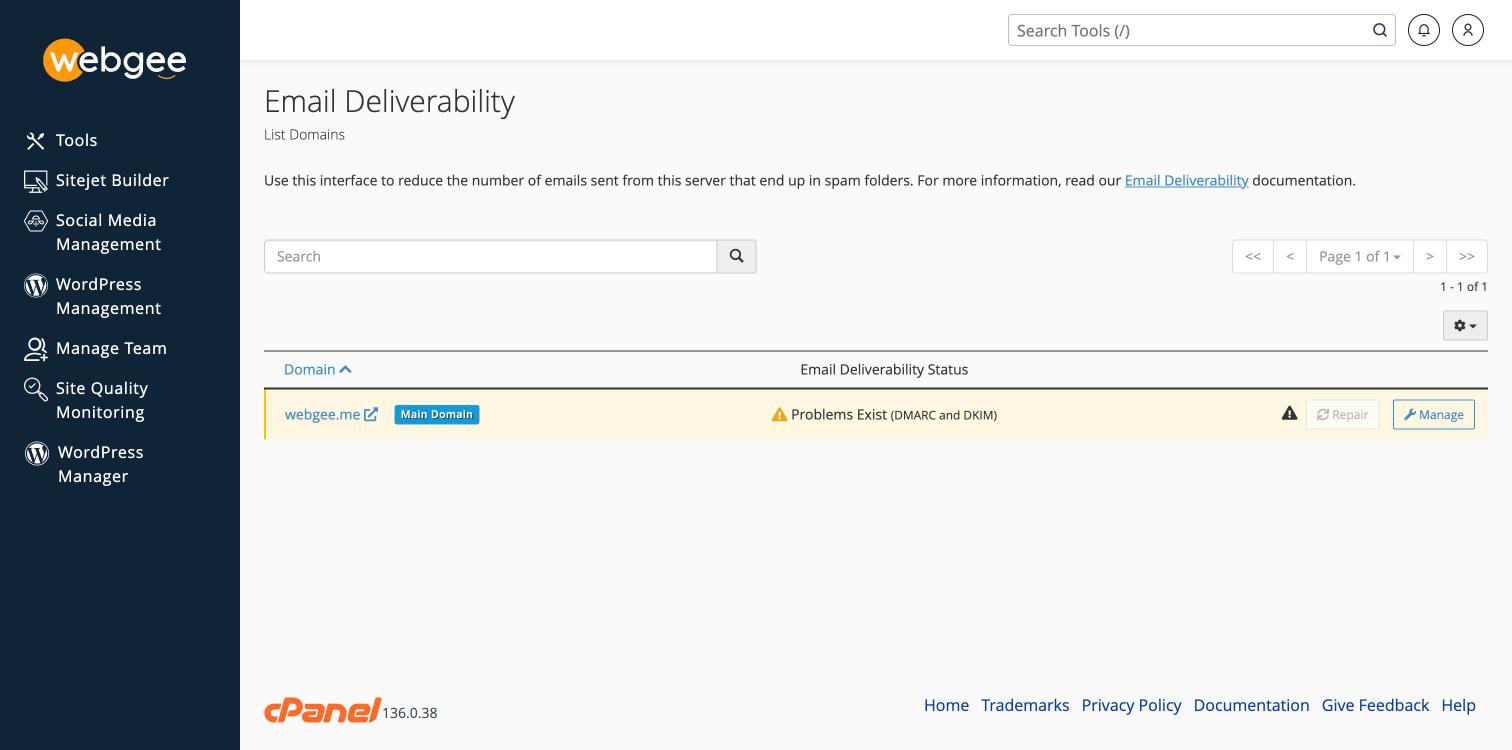The width and height of the screenshot is (1512, 750).
Task: Focus the Search Tools field
Action: pos(1188,30)
